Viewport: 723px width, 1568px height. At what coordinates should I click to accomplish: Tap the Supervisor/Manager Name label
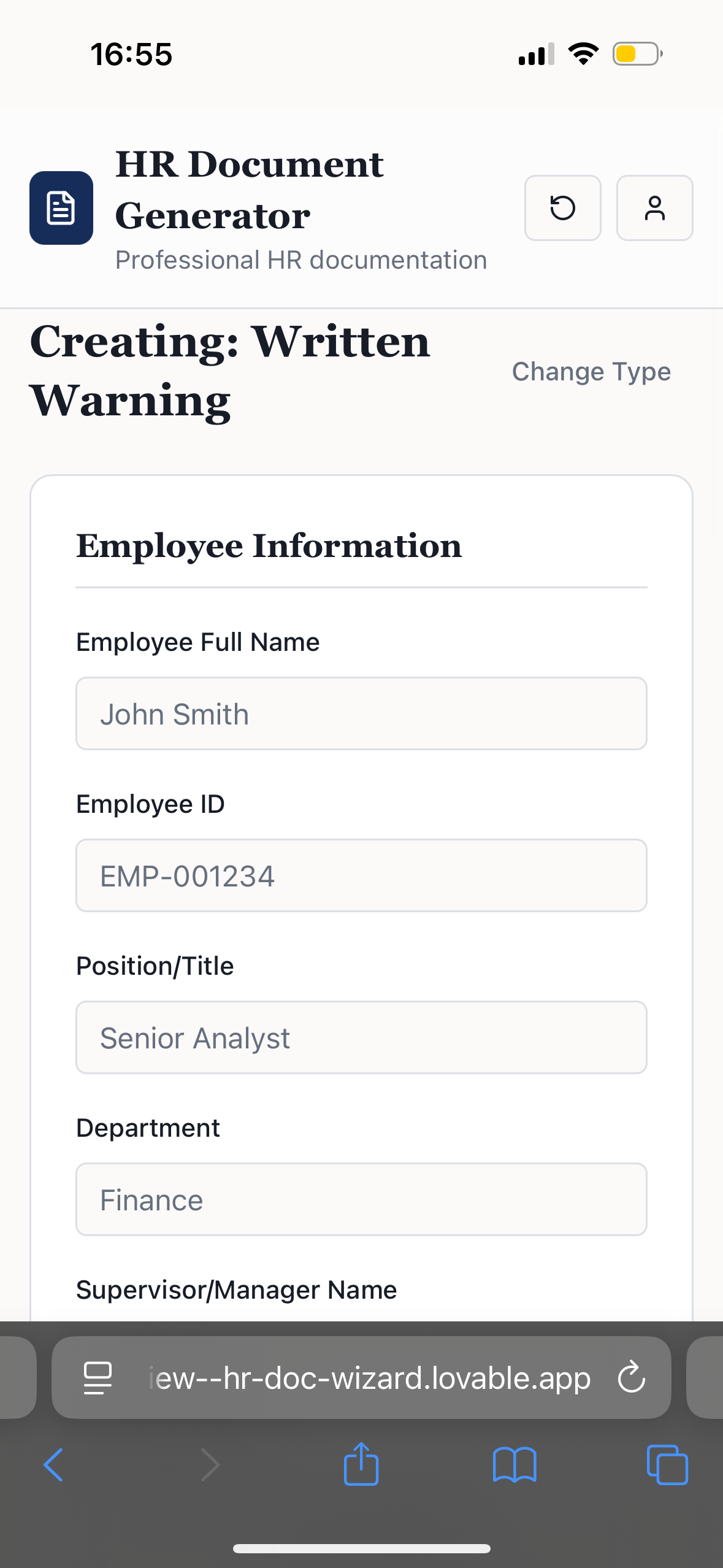click(236, 1289)
